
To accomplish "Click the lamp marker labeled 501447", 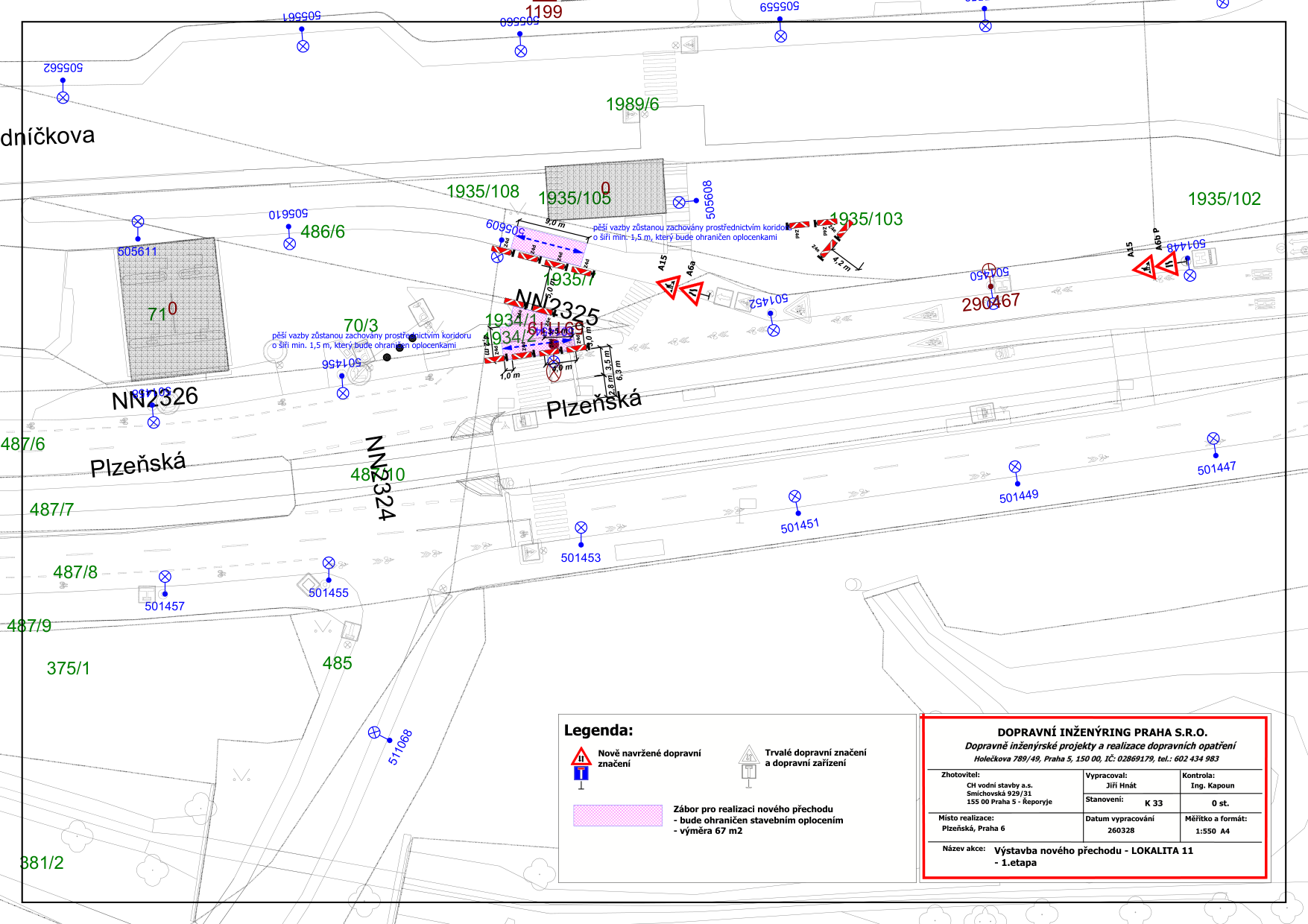I will 1213,439.
